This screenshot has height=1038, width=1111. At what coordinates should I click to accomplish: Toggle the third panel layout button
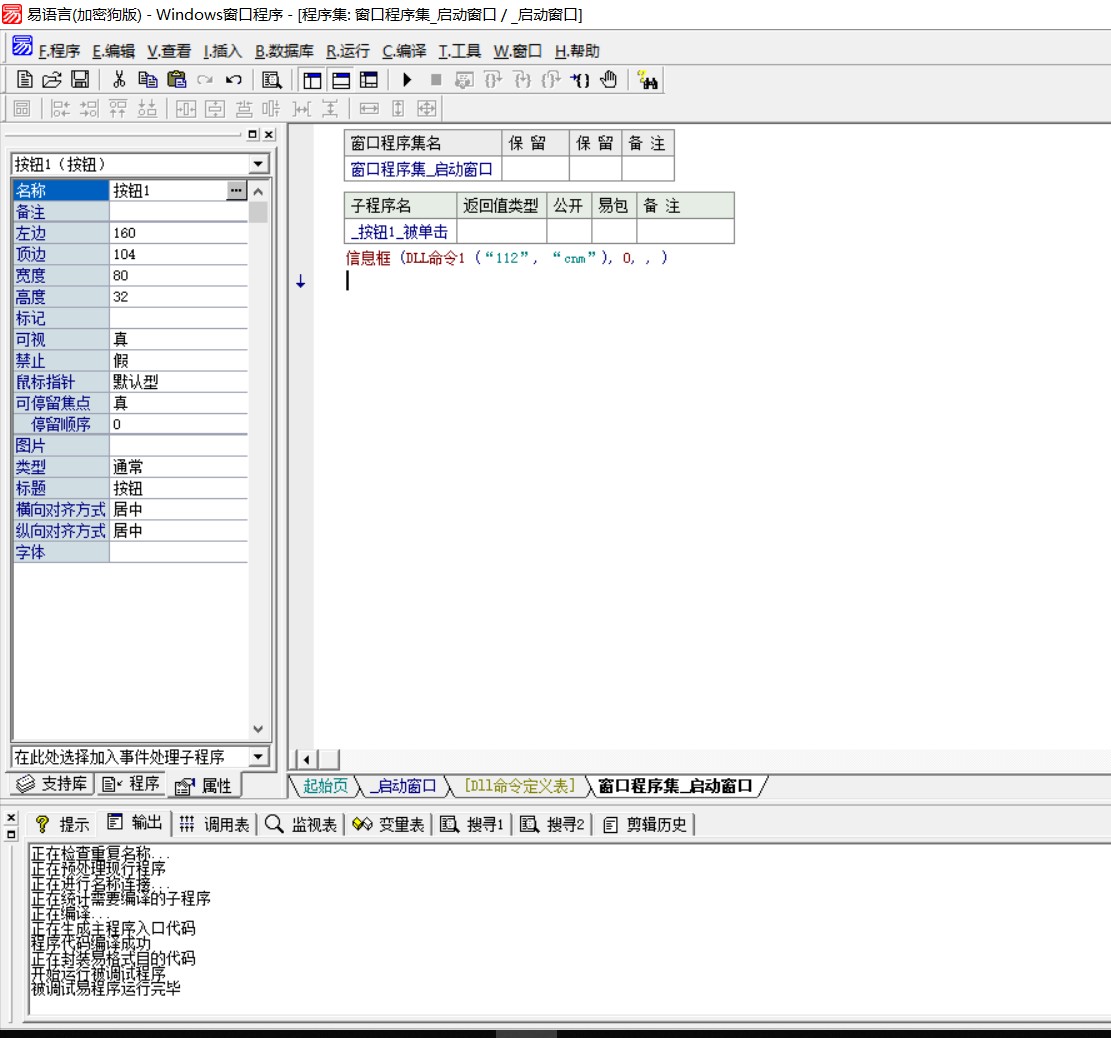[369, 80]
